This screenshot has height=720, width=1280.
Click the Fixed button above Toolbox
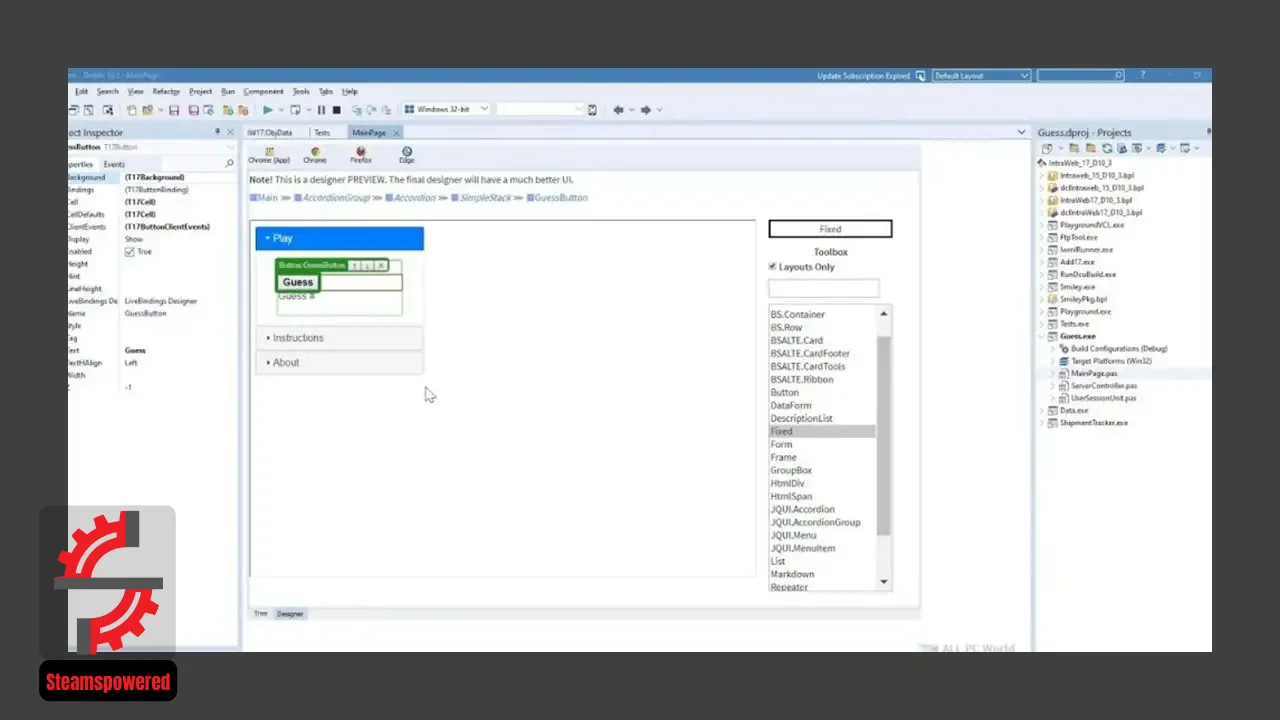(830, 229)
